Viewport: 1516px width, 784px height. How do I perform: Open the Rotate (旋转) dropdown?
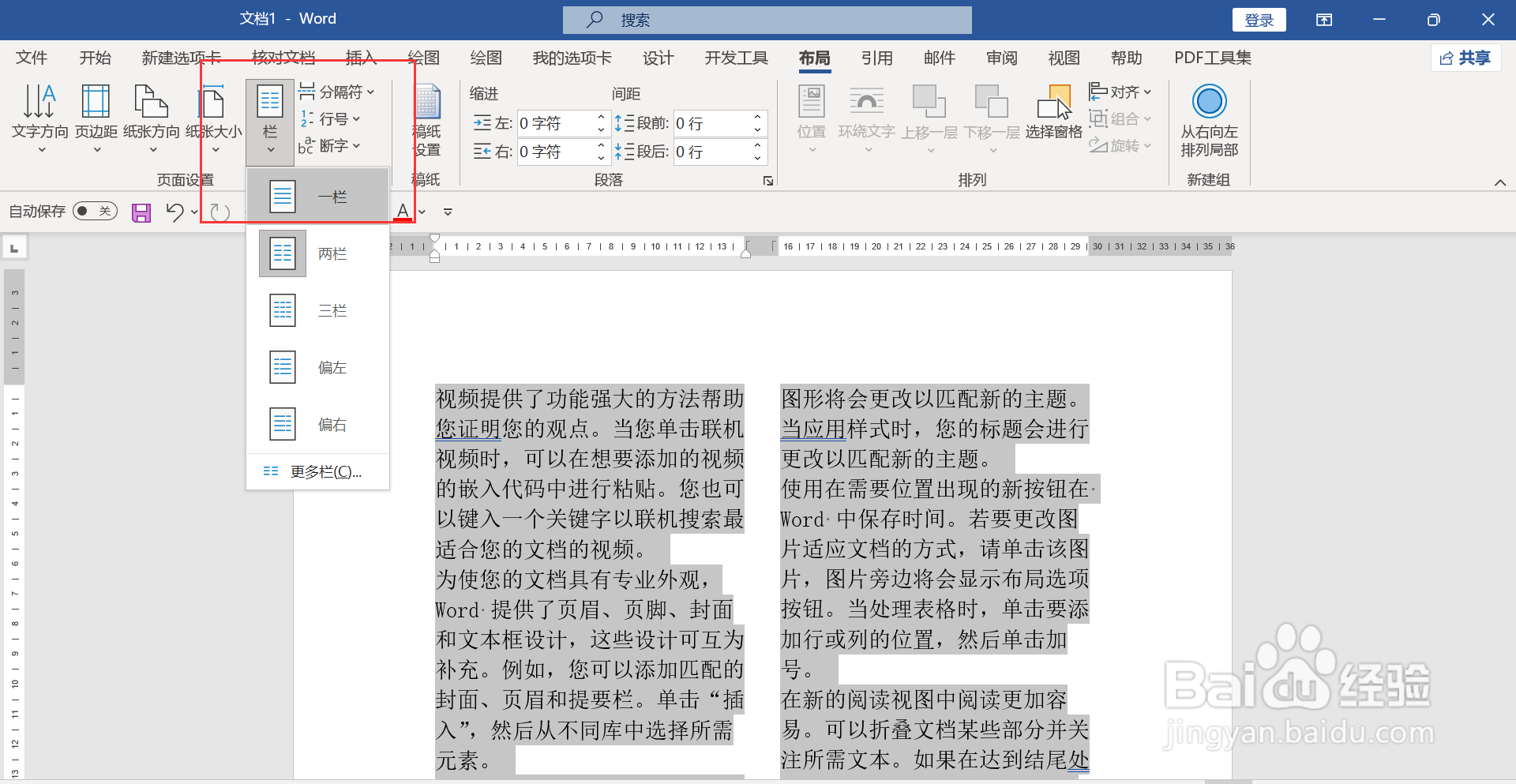tap(1120, 146)
